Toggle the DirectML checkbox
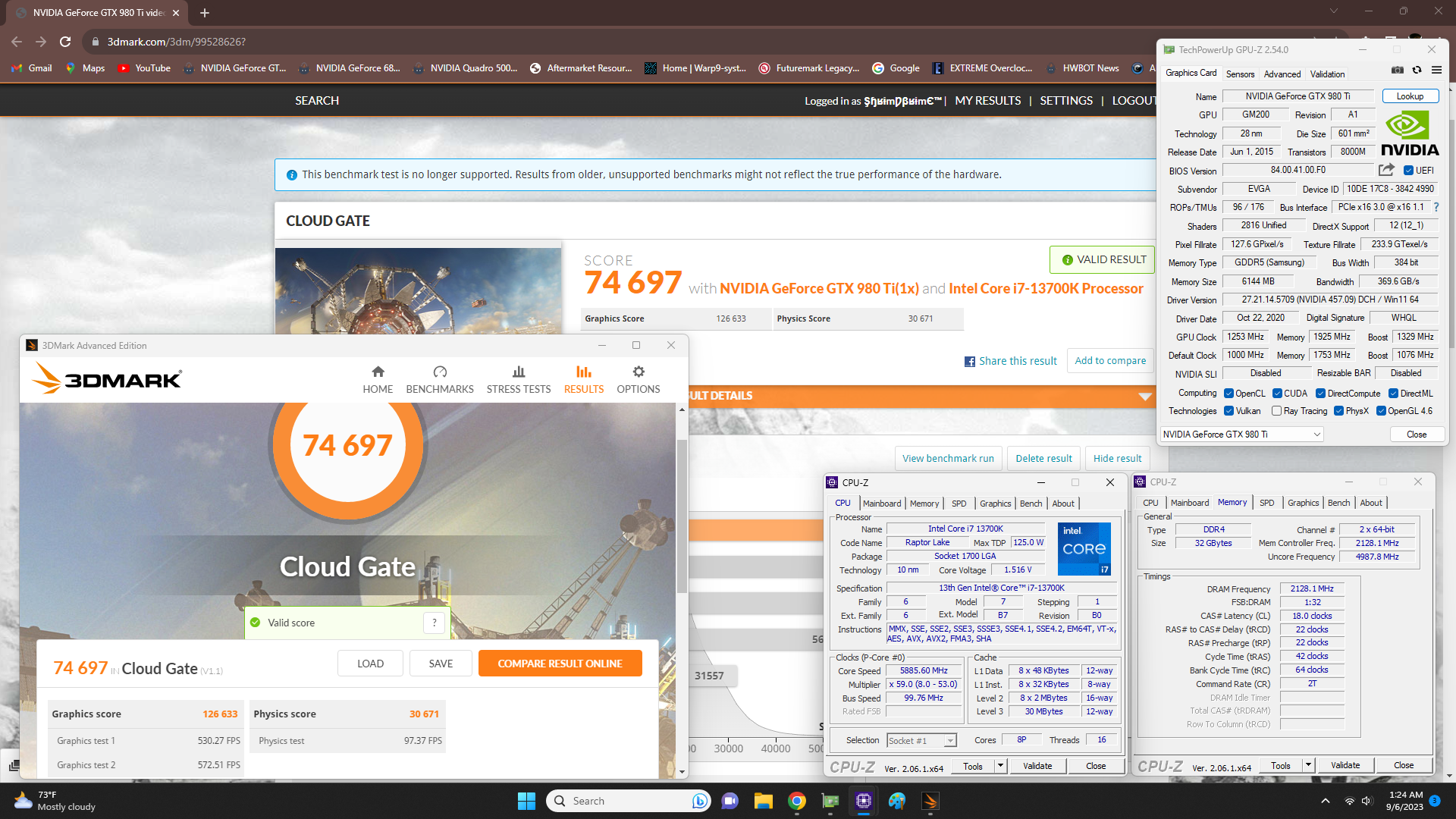 pos(1393,394)
